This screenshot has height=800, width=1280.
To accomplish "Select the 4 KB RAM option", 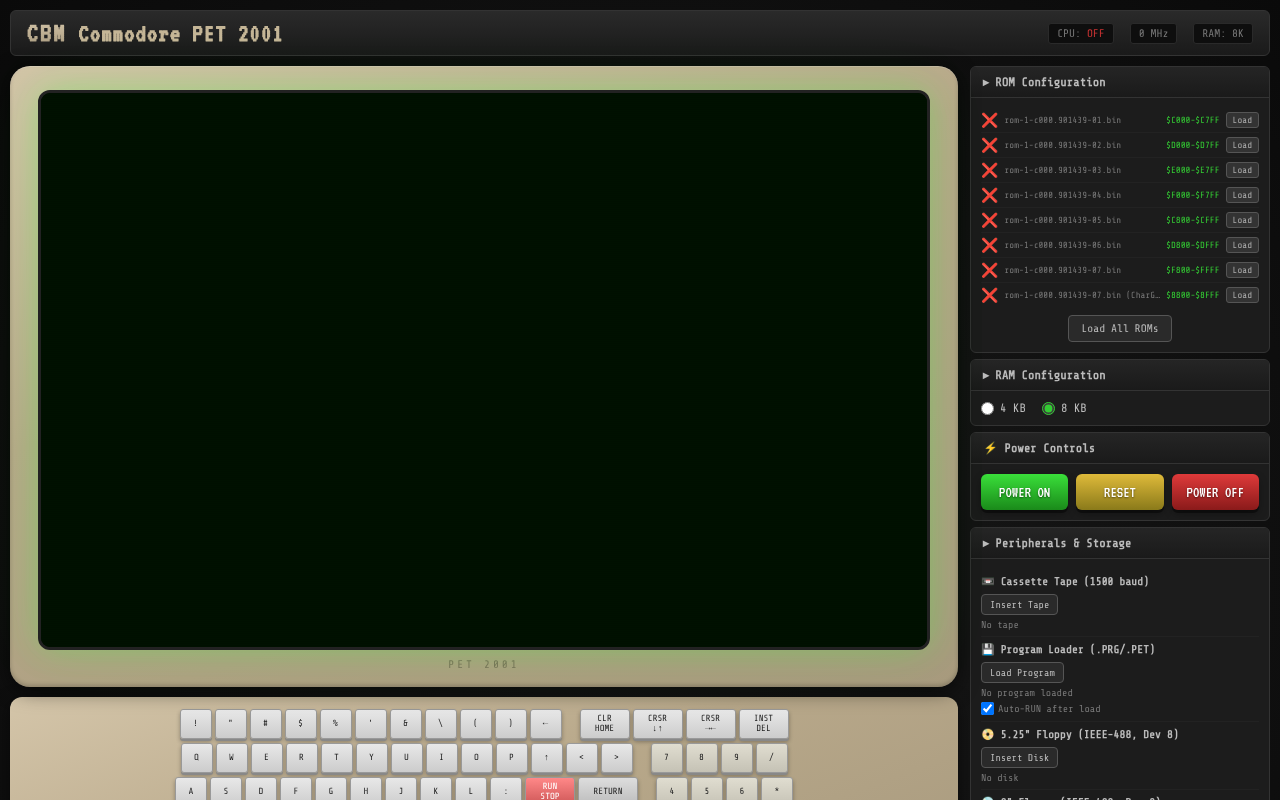I will point(987,408).
